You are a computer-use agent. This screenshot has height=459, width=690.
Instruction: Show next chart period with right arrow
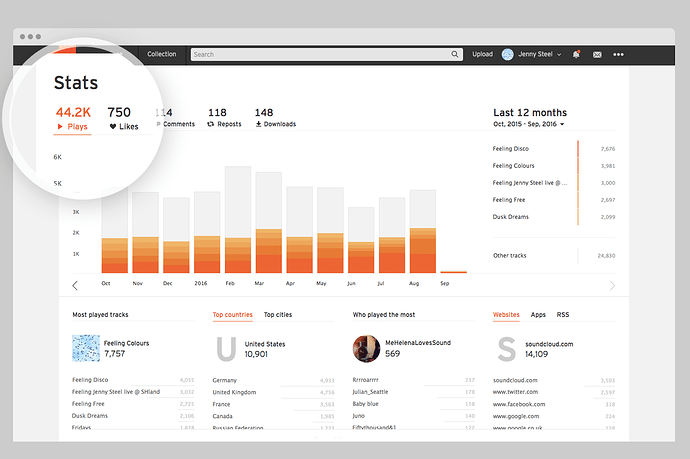[612, 286]
